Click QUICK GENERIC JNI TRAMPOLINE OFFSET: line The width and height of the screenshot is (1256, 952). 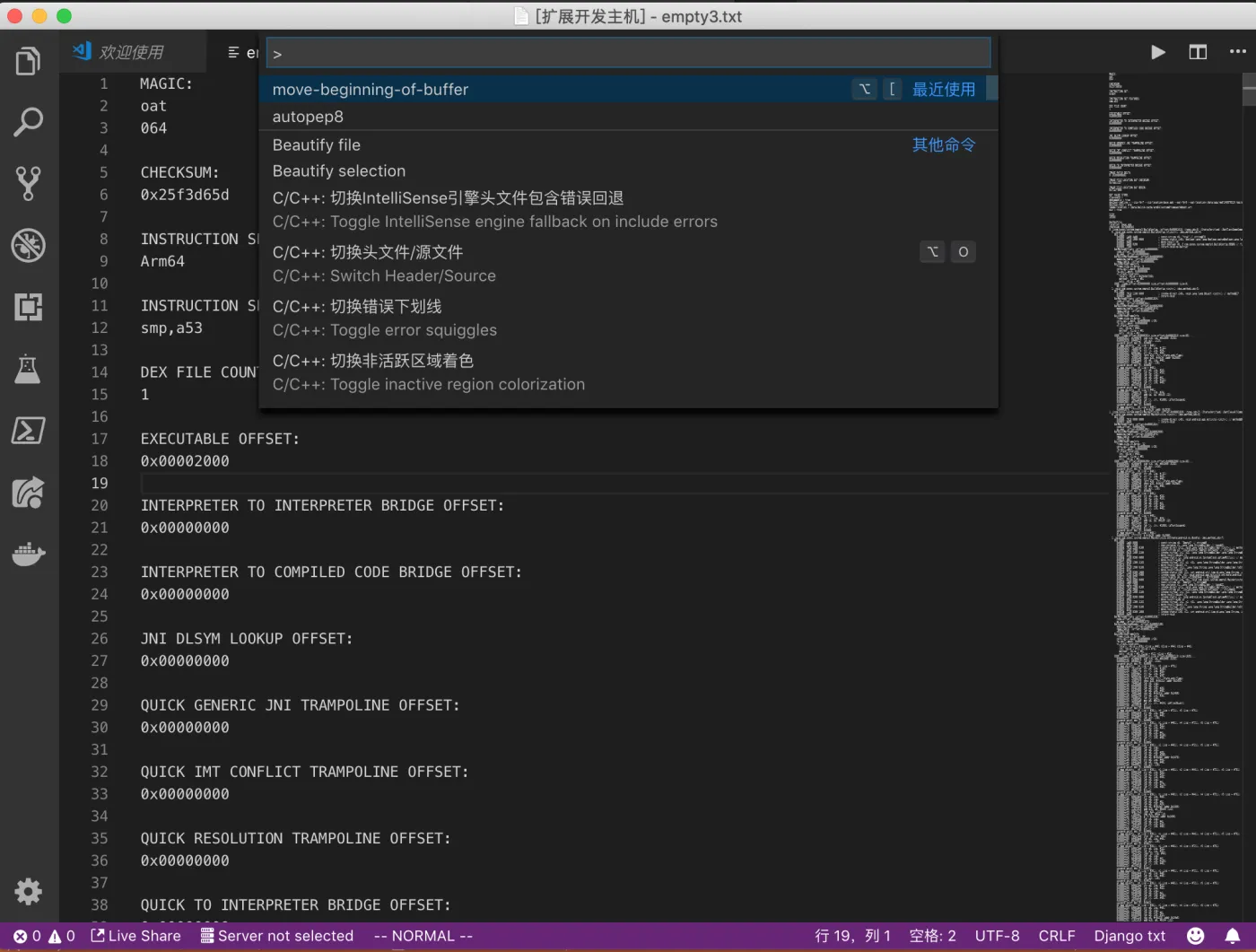tap(300, 705)
